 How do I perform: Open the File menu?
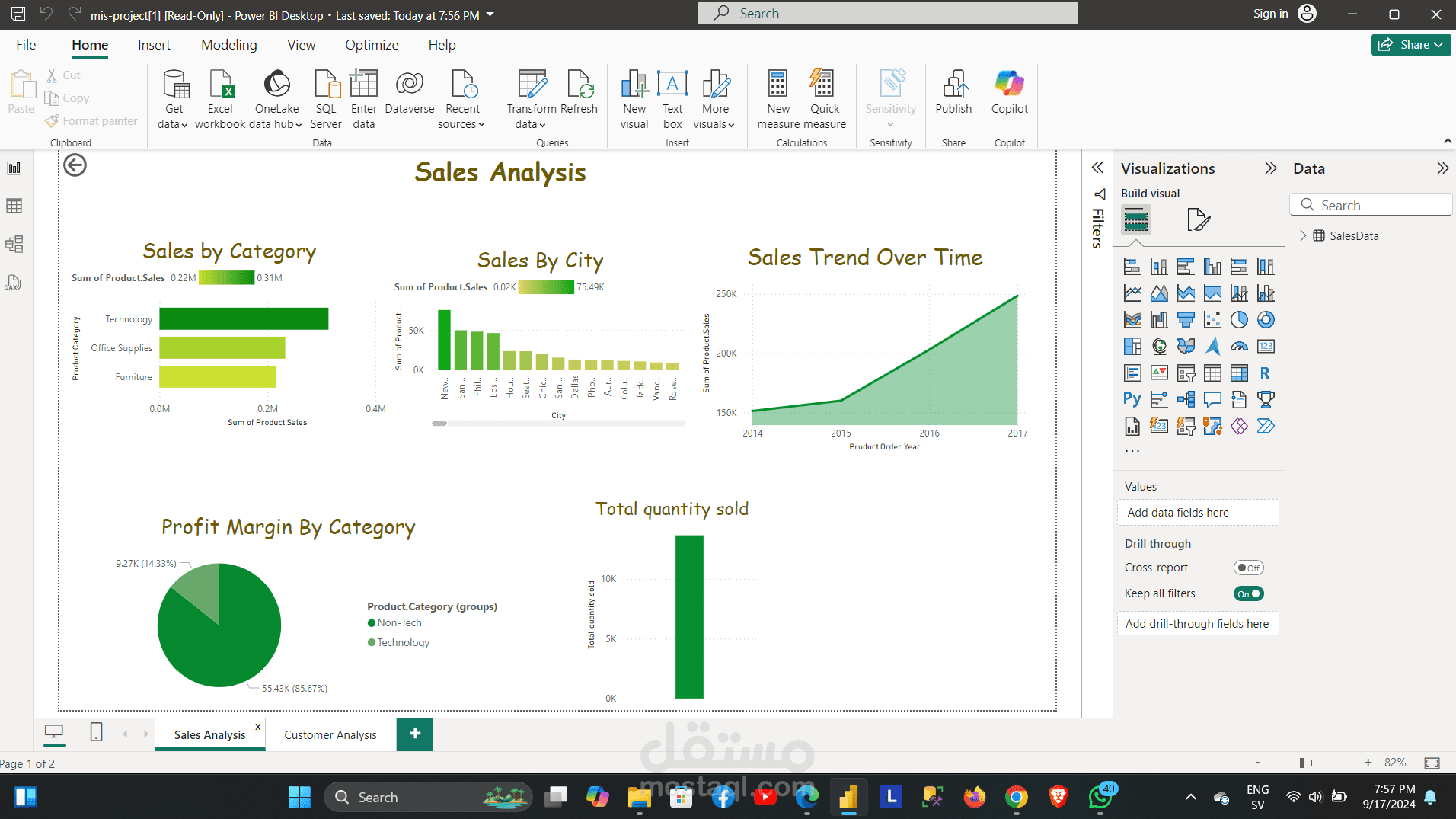tap(26, 45)
